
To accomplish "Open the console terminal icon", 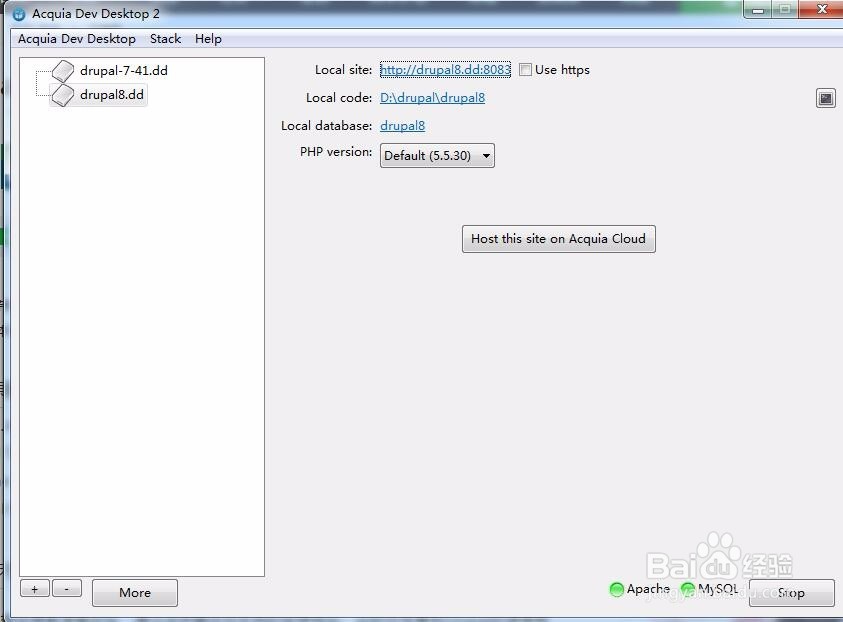I will [x=826, y=98].
